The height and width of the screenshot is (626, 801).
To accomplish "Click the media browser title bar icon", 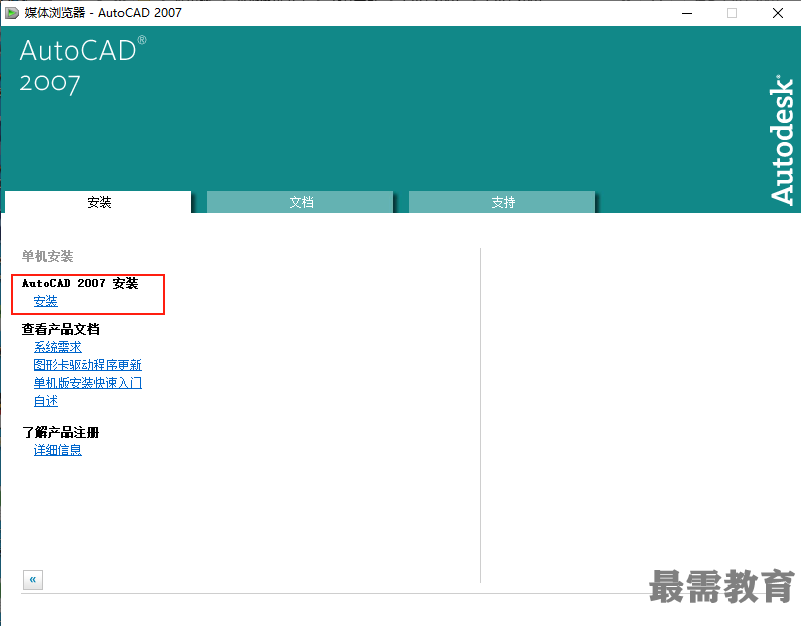I will [12, 13].
